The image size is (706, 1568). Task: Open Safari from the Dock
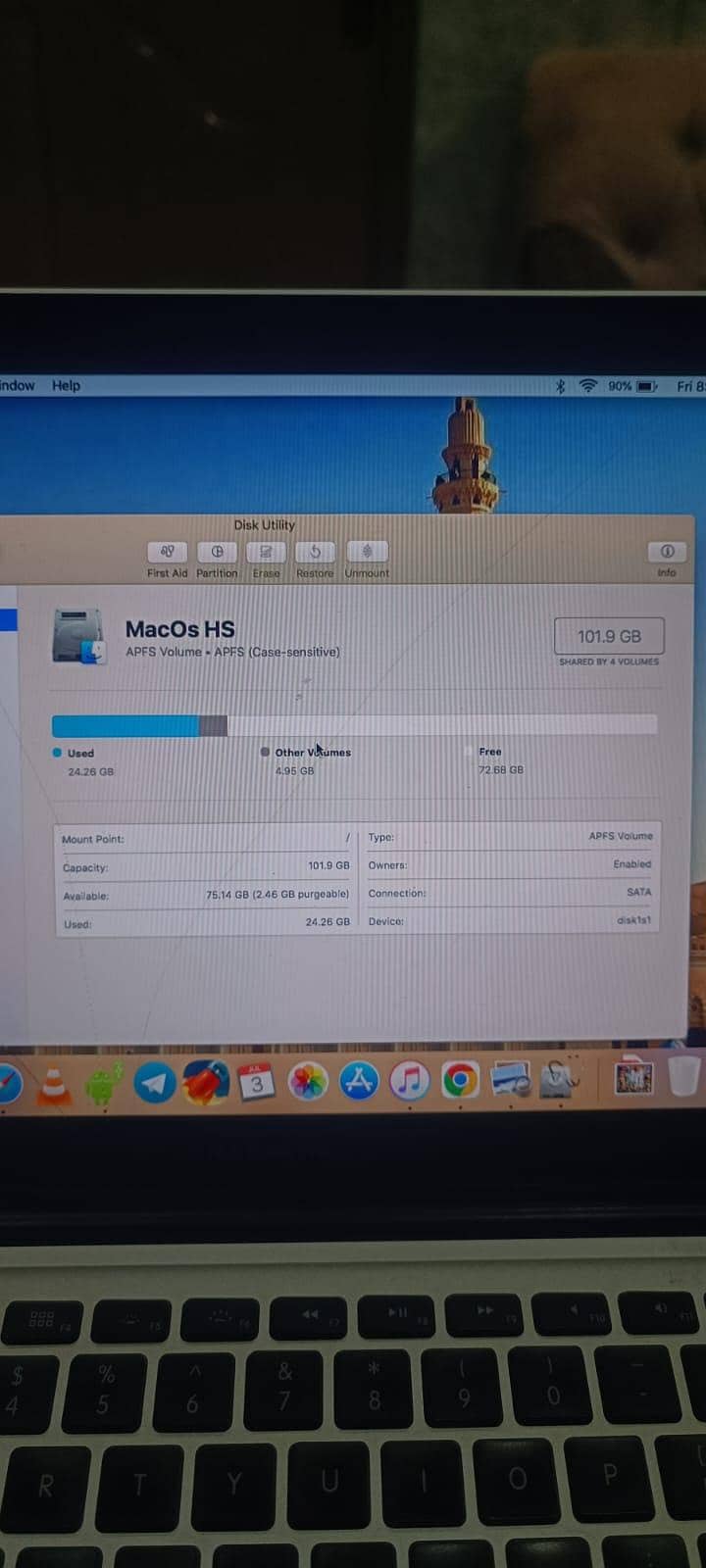pyautogui.click(x=8, y=1082)
